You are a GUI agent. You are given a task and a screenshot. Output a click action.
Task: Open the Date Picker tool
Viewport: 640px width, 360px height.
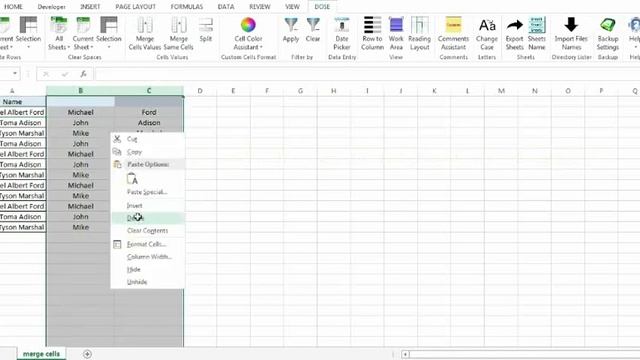coord(342,34)
